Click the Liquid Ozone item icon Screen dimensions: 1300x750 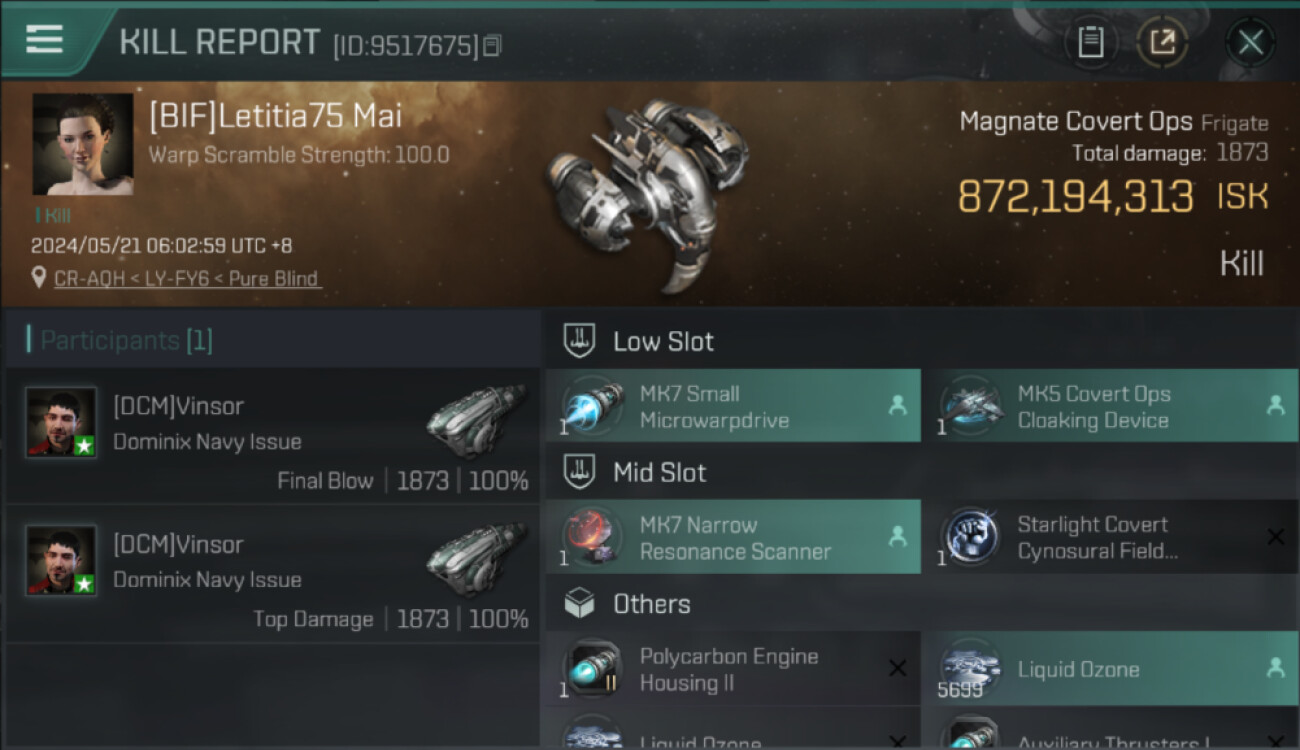pos(971,669)
